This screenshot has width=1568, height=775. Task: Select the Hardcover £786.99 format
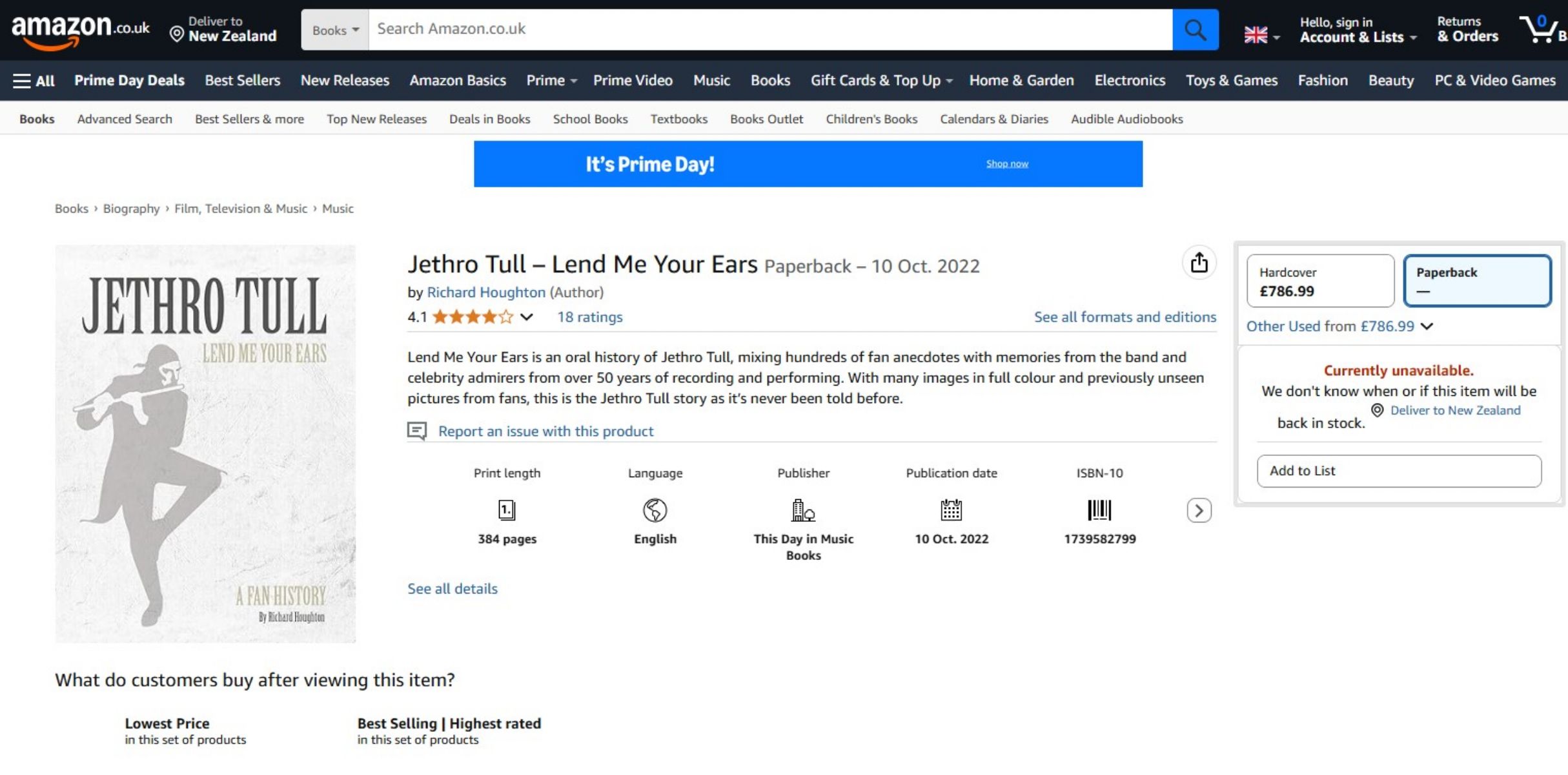(x=1320, y=281)
